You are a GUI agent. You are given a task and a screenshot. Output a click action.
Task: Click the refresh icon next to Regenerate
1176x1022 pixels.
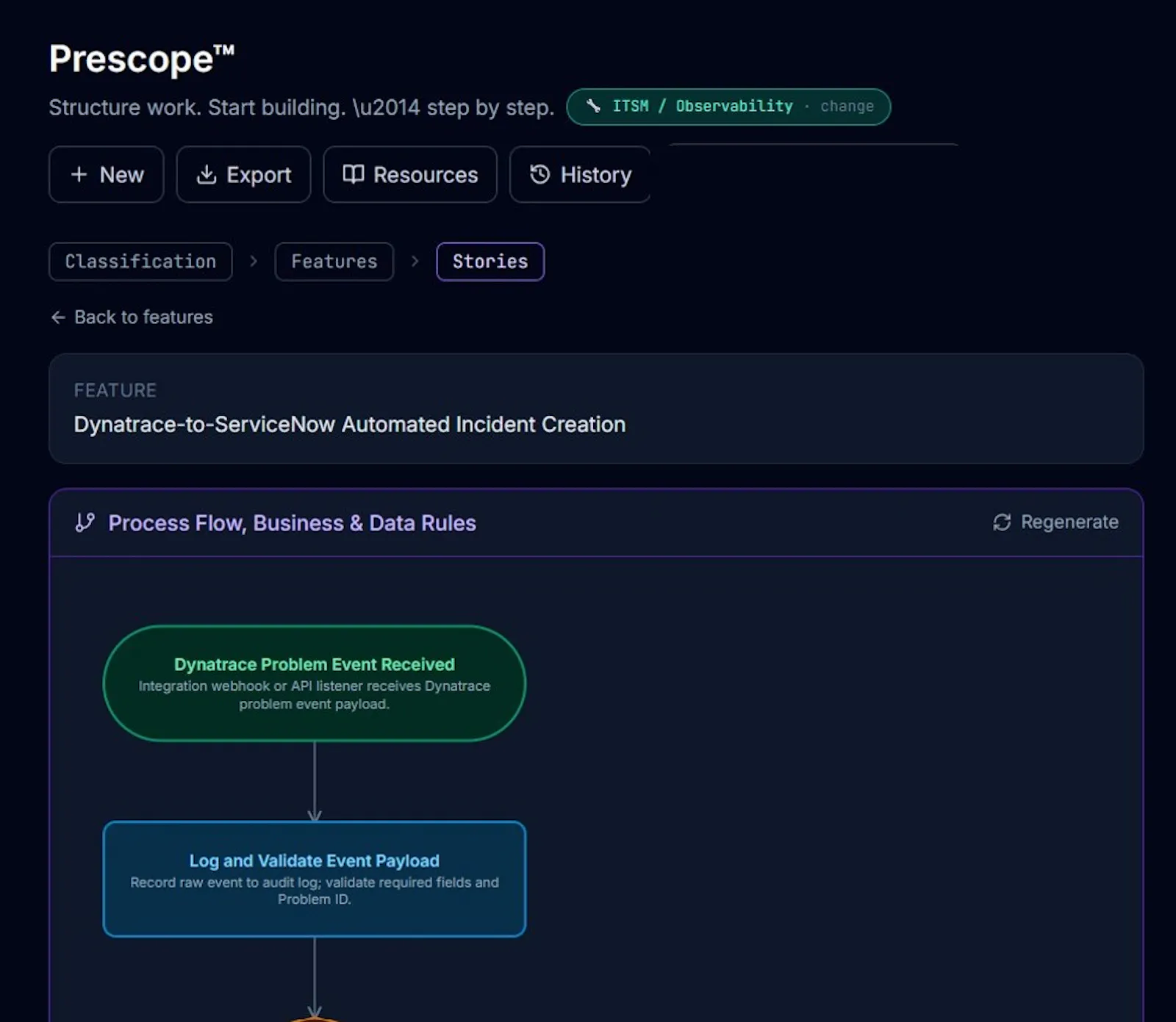pyautogui.click(x=1002, y=522)
